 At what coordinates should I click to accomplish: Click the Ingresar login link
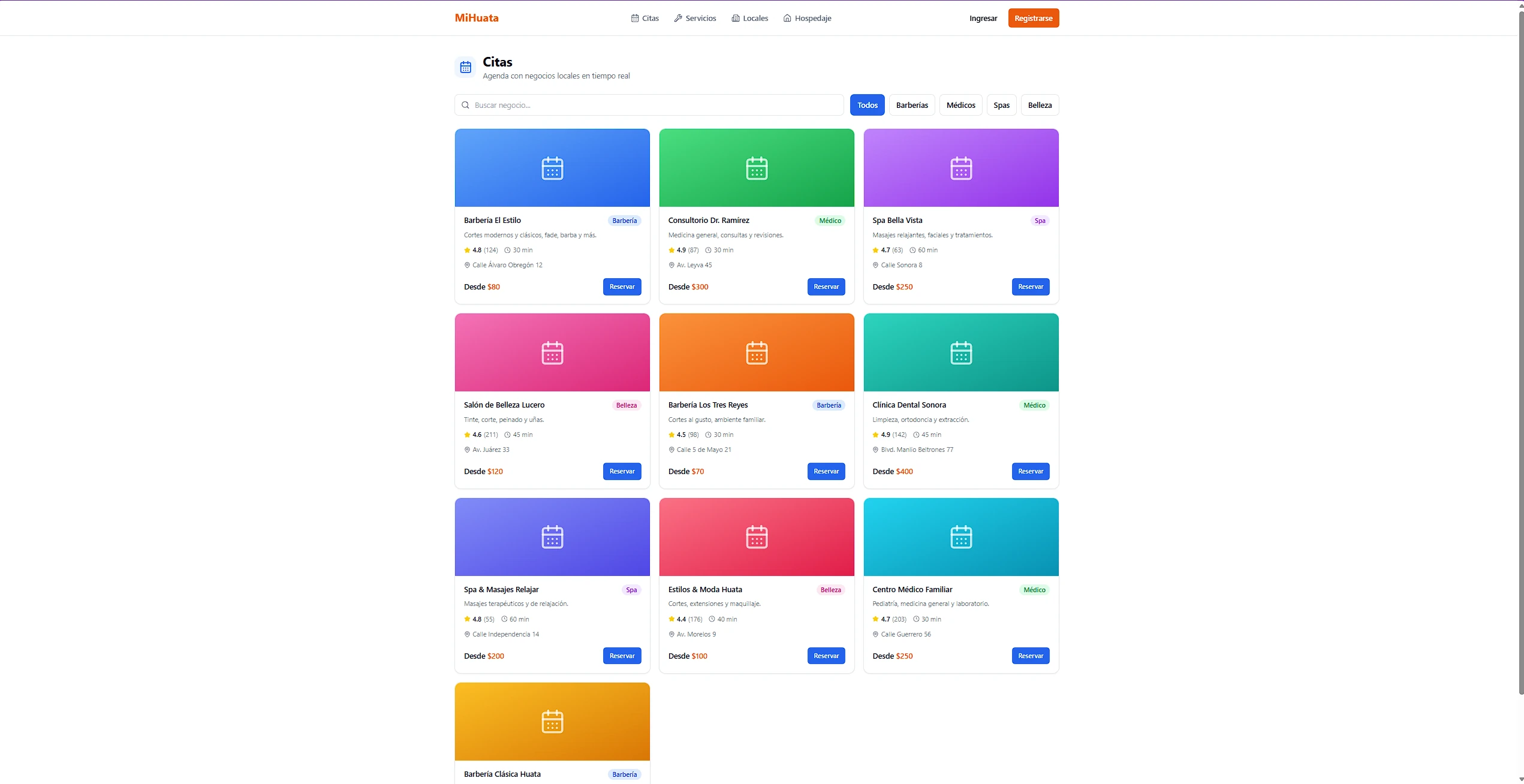(x=983, y=19)
